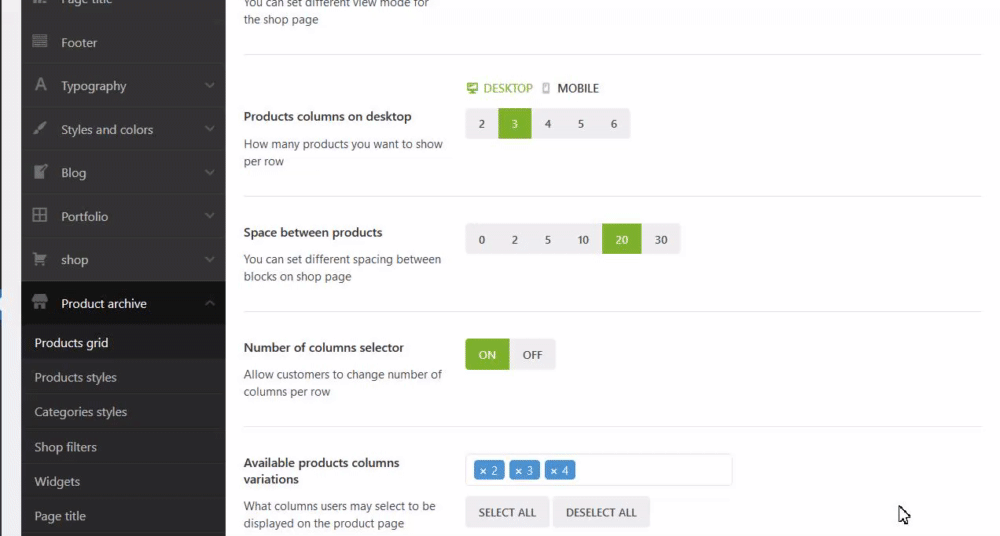Click the Blog edit icon

pos(40,172)
